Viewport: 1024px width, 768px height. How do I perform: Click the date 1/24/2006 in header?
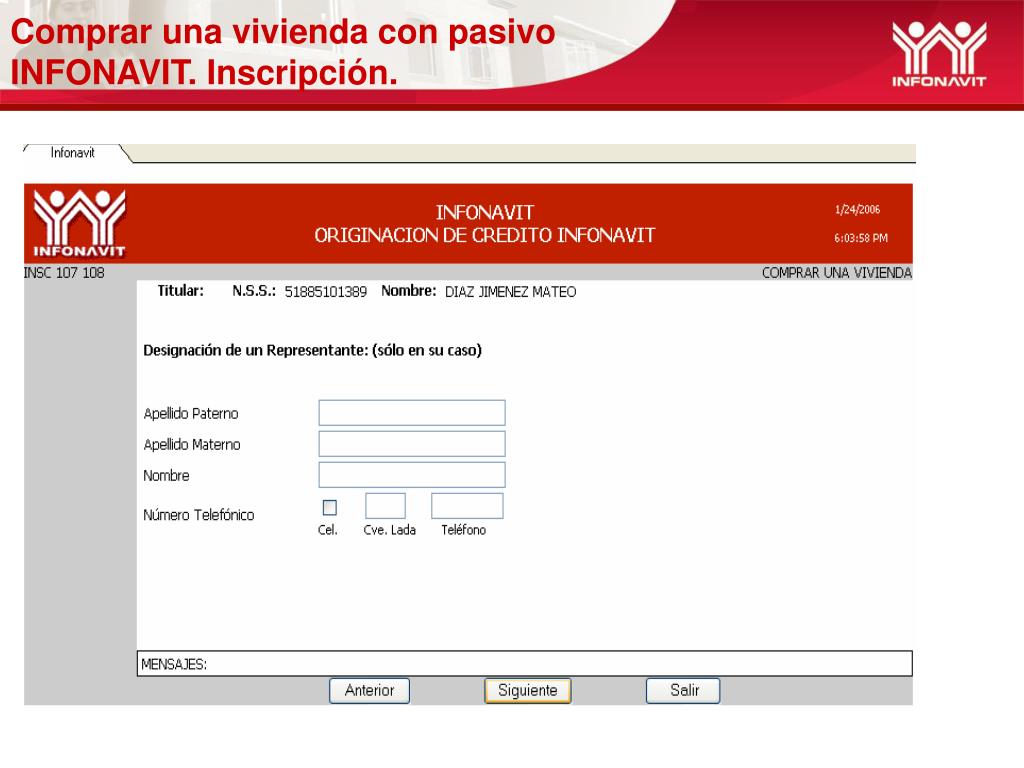click(857, 210)
